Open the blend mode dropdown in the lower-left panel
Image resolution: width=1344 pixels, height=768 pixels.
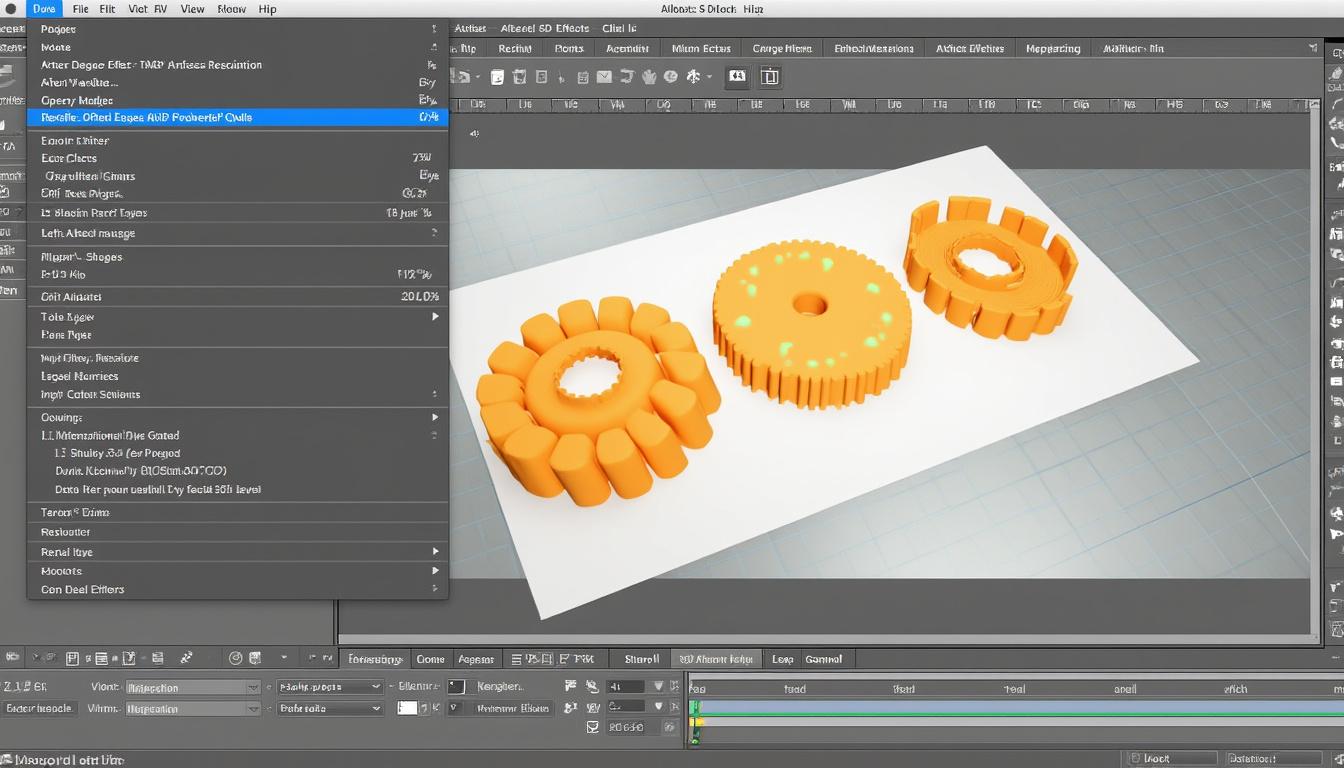[x=193, y=686]
